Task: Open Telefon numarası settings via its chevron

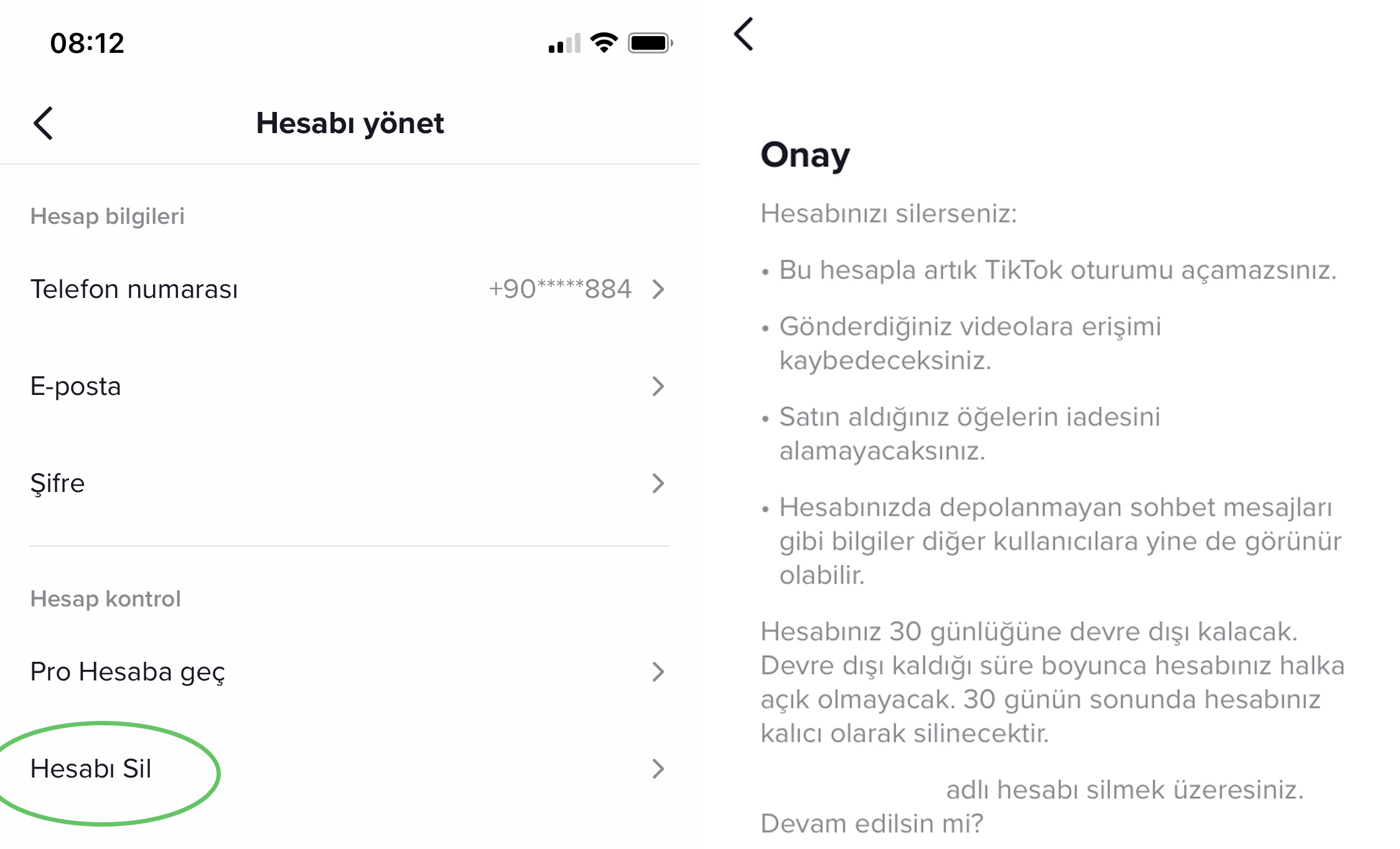Action: tap(658, 289)
